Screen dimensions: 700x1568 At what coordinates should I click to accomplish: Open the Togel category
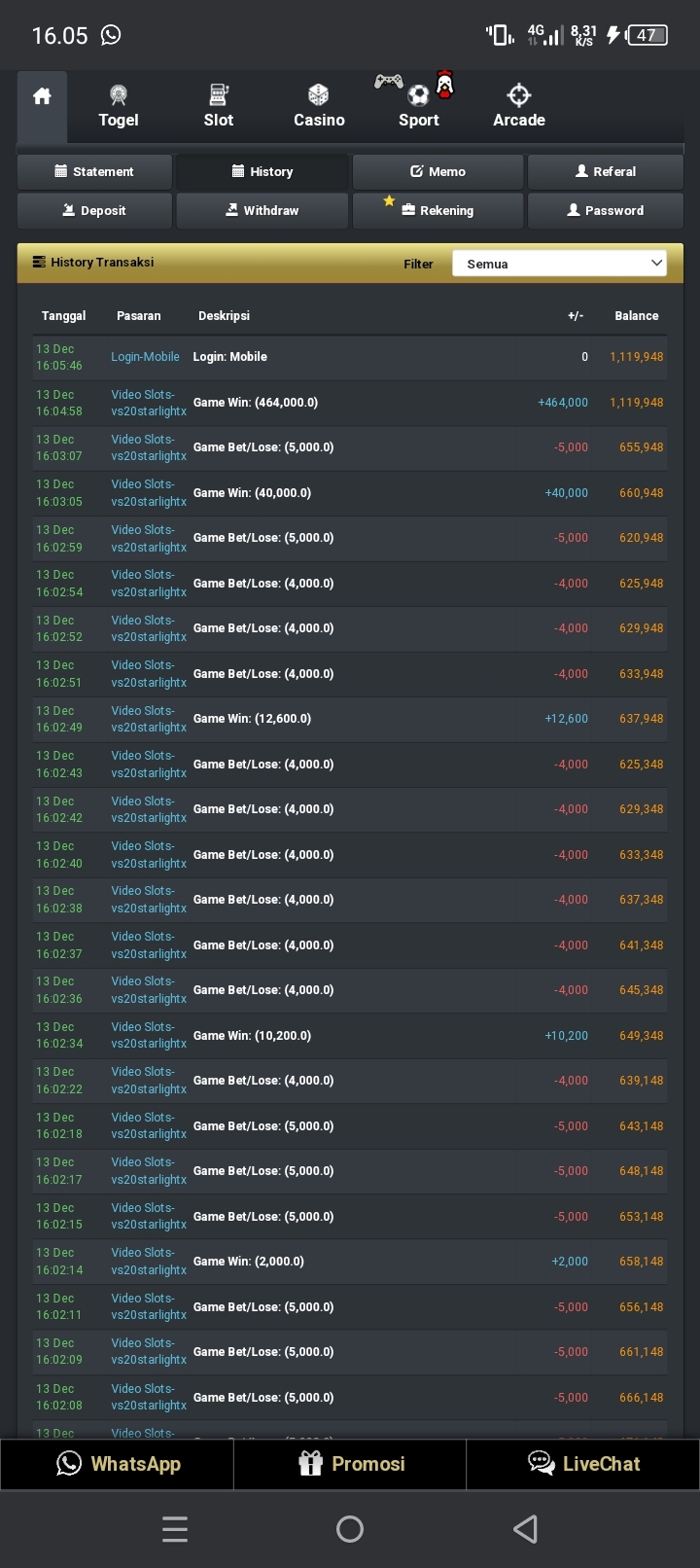pos(119,106)
